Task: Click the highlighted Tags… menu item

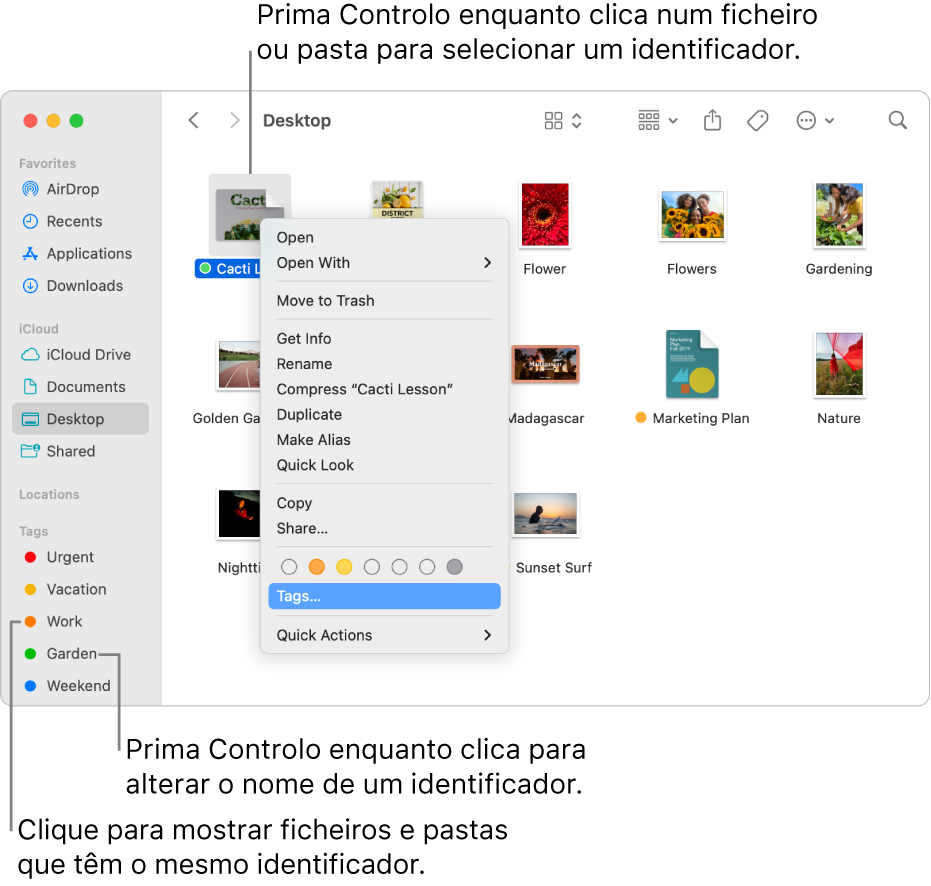Action: pyautogui.click(x=384, y=596)
